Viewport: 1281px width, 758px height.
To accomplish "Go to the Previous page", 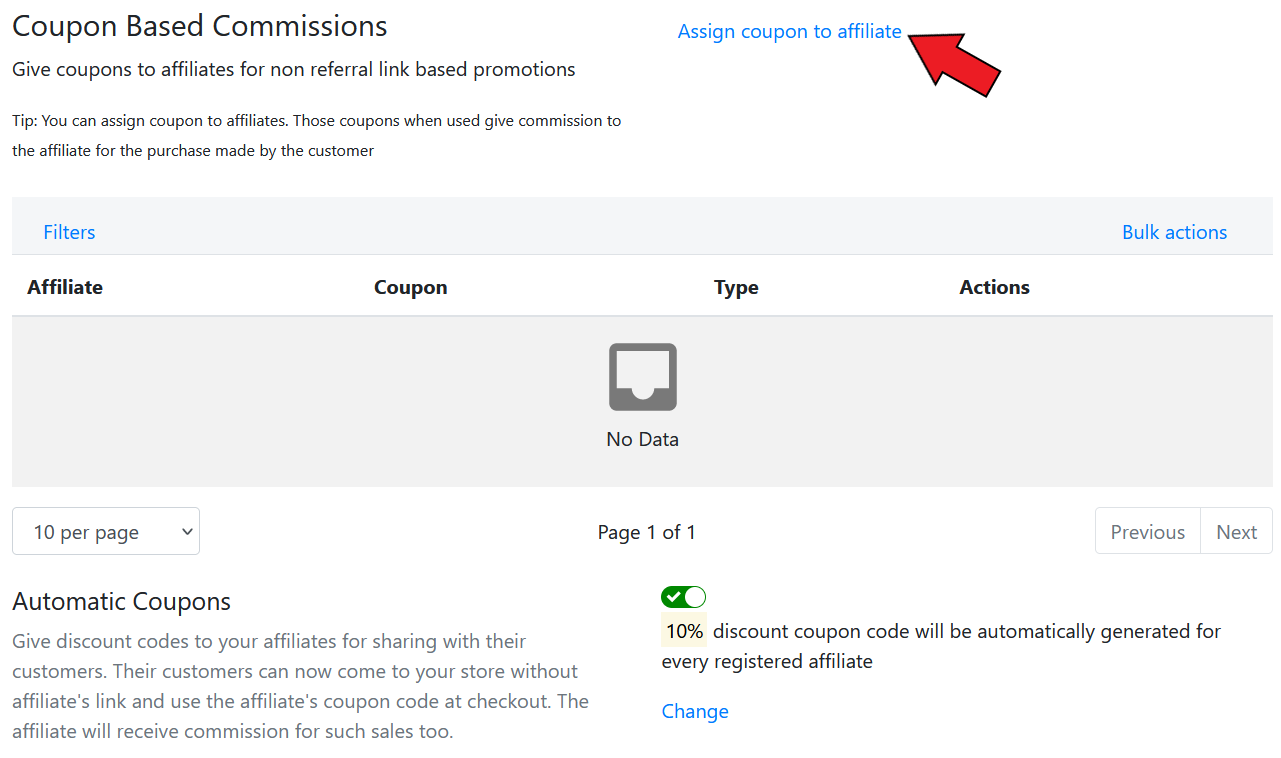I will click(x=1147, y=531).
